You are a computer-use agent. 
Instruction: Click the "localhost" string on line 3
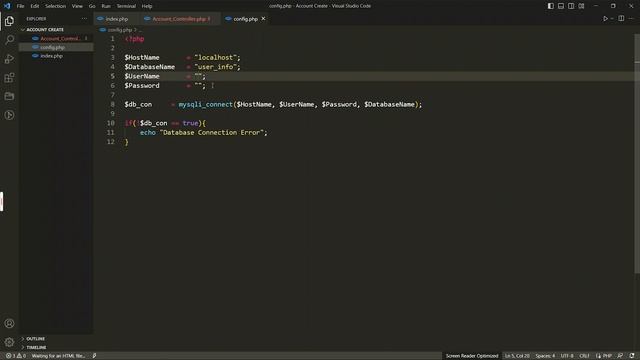click(216, 58)
